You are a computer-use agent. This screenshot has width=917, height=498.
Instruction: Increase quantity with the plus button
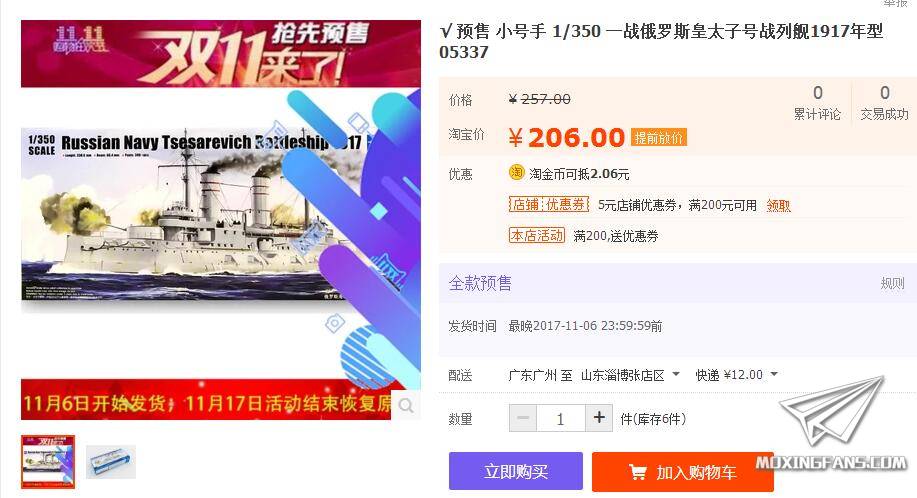pos(599,418)
